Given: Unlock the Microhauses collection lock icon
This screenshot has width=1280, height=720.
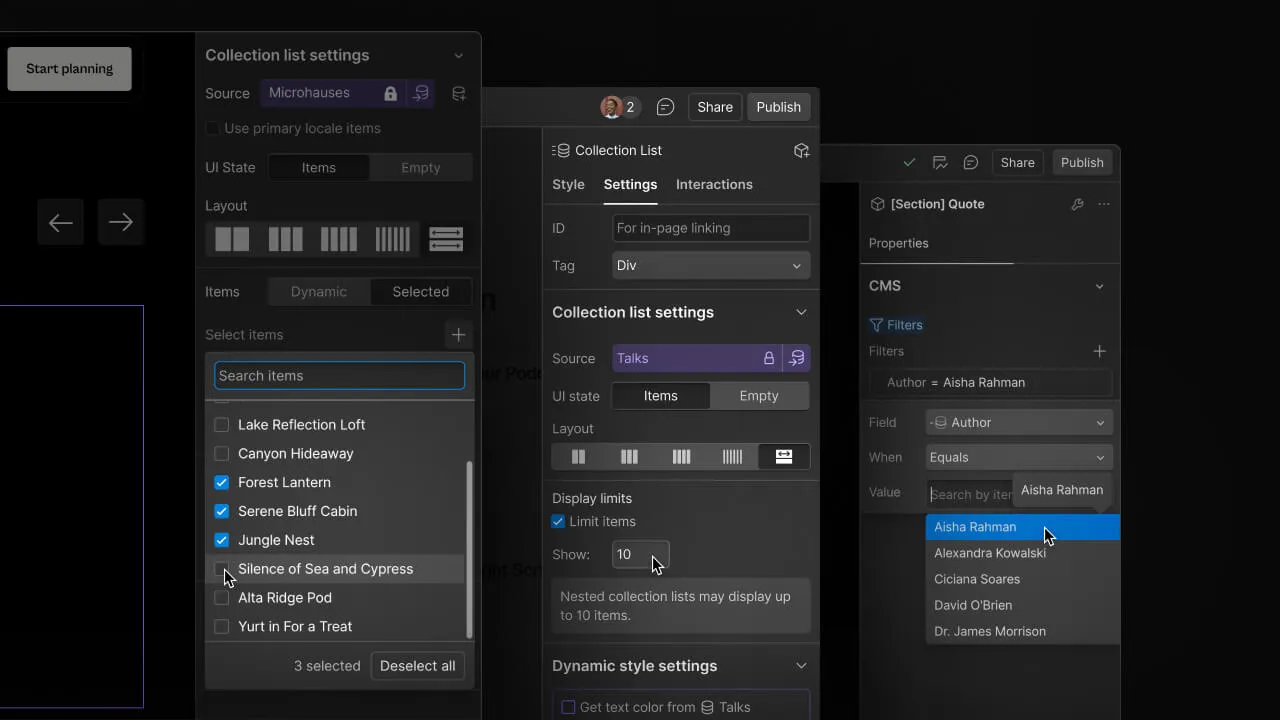Looking at the screenshot, I should 390,92.
